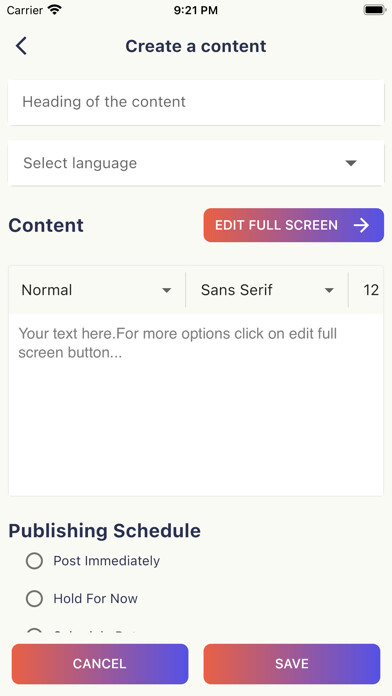Tap the Wi-Fi status icon
The image size is (392, 696).
pyautogui.click(x=55, y=10)
